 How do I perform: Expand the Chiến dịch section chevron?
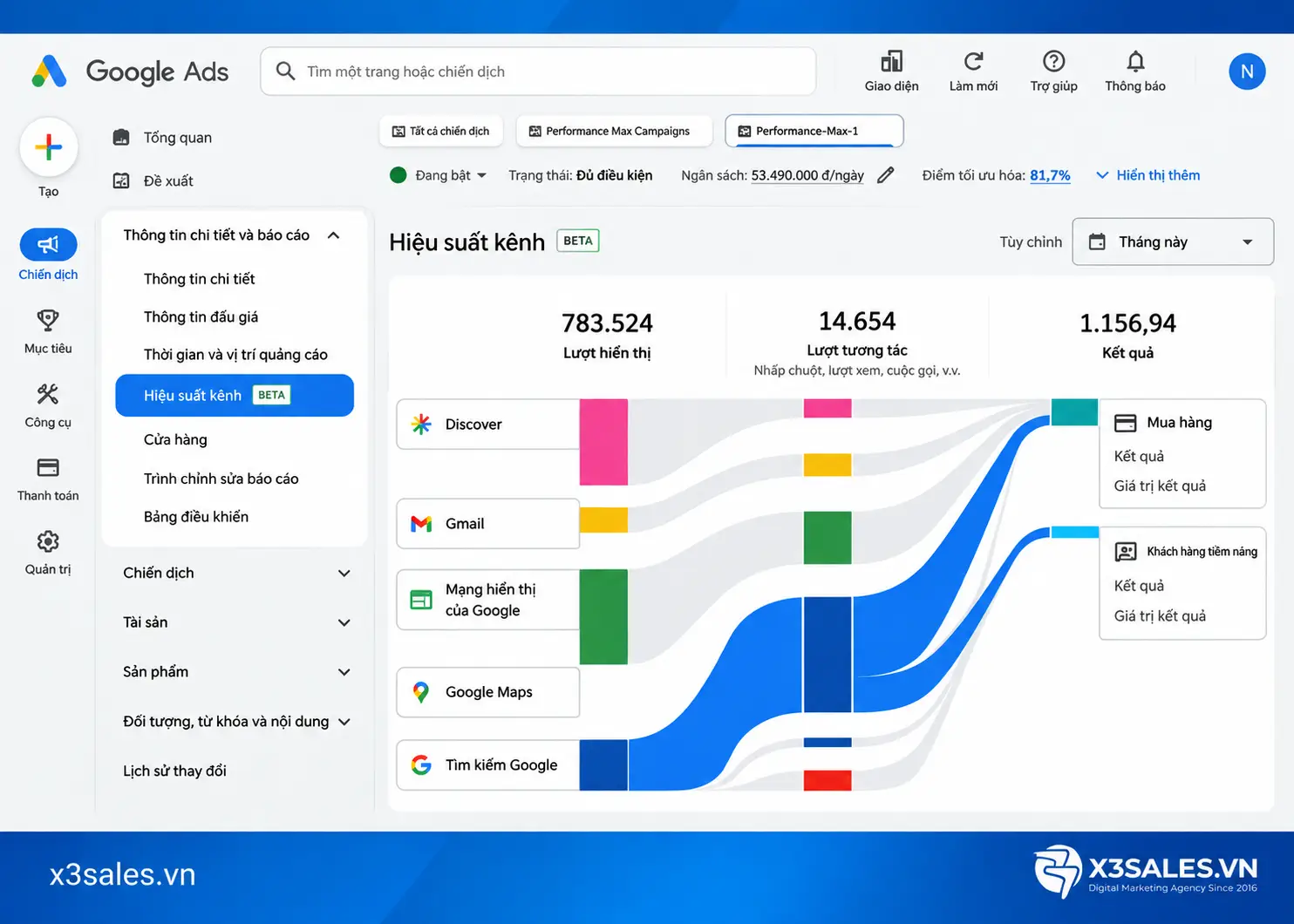(344, 574)
